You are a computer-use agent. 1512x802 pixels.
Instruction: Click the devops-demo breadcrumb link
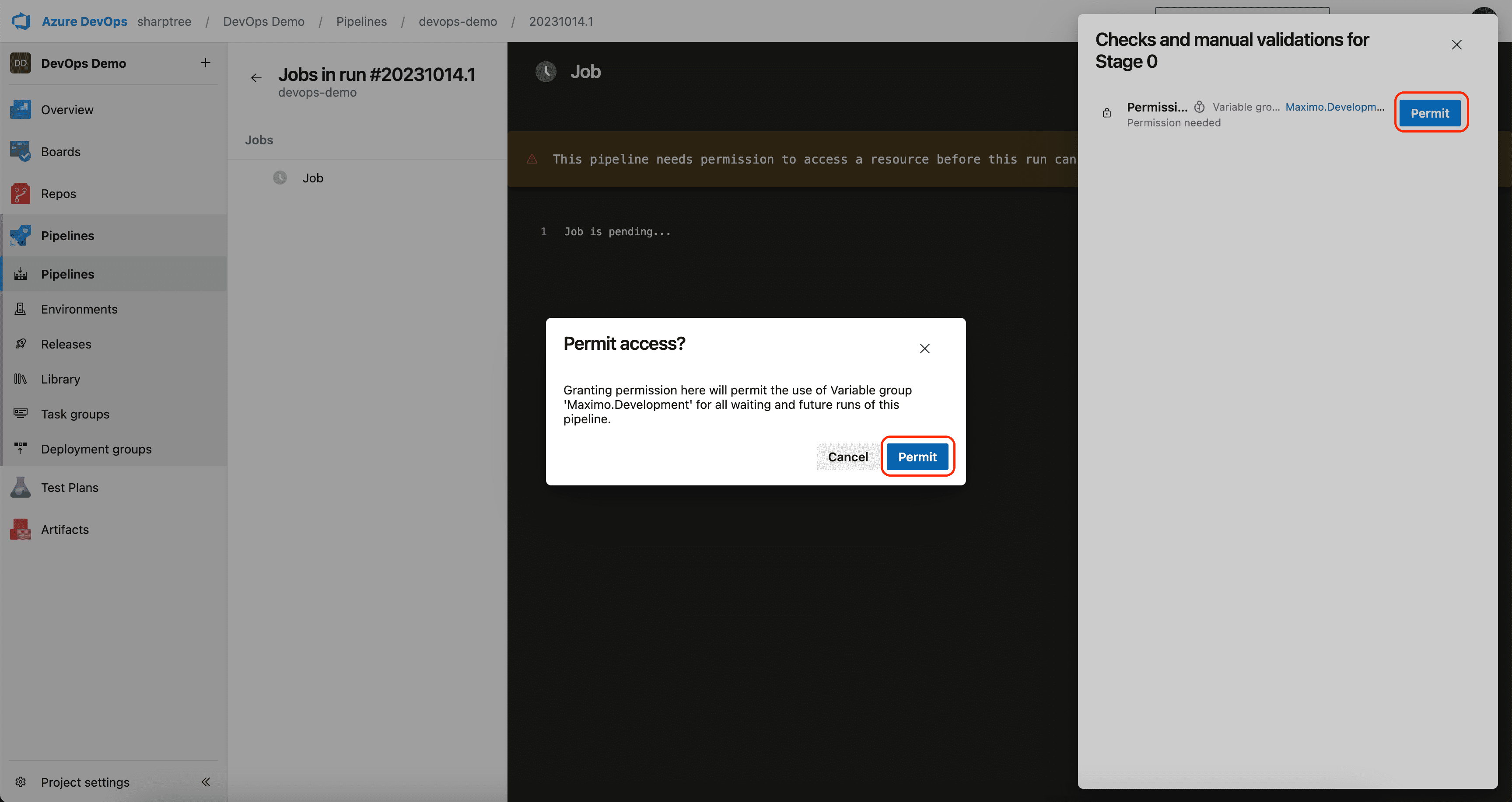(458, 21)
